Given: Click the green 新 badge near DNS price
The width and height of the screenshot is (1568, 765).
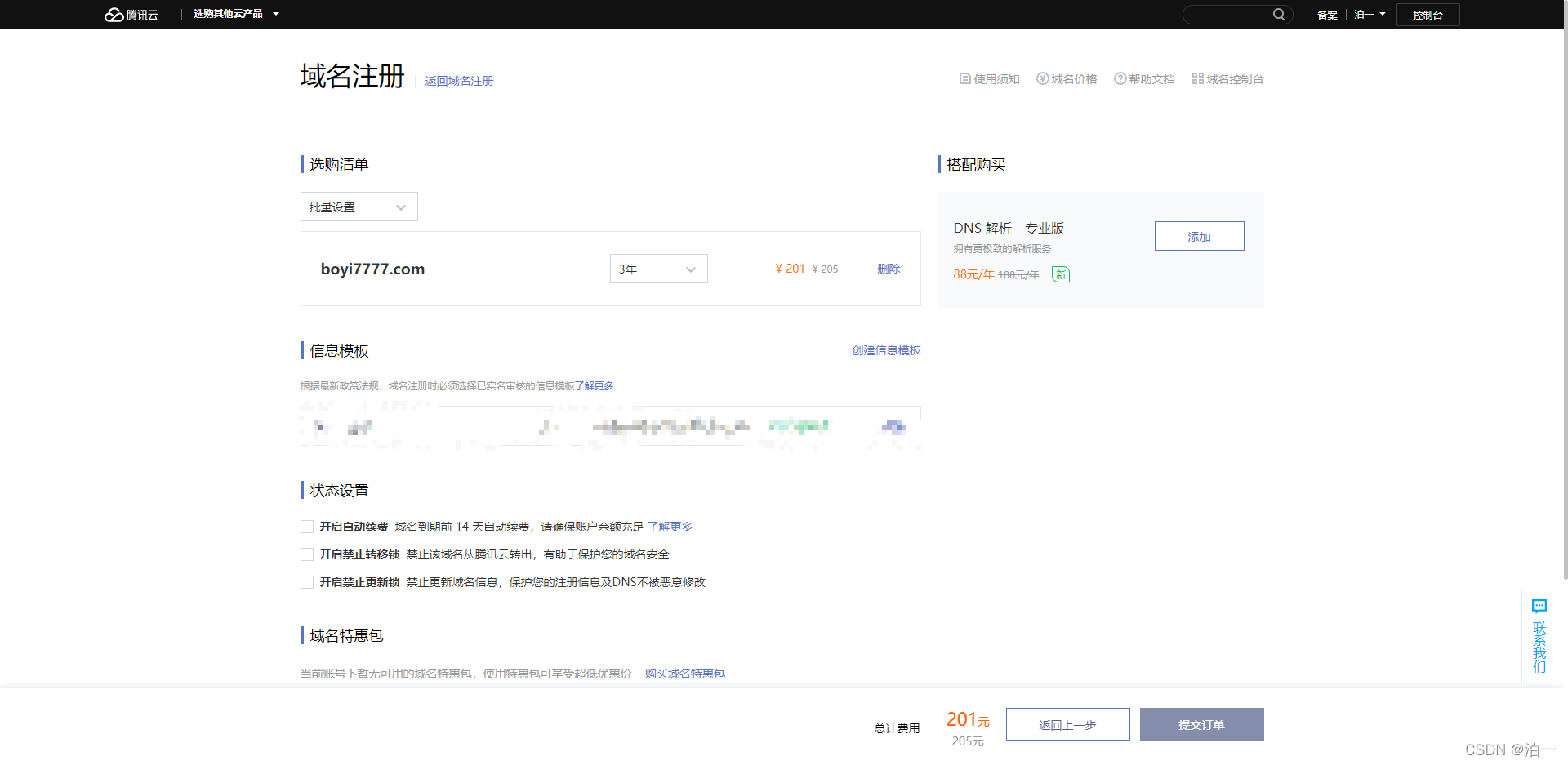Looking at the screenshot, I should tap(1060, 274).
